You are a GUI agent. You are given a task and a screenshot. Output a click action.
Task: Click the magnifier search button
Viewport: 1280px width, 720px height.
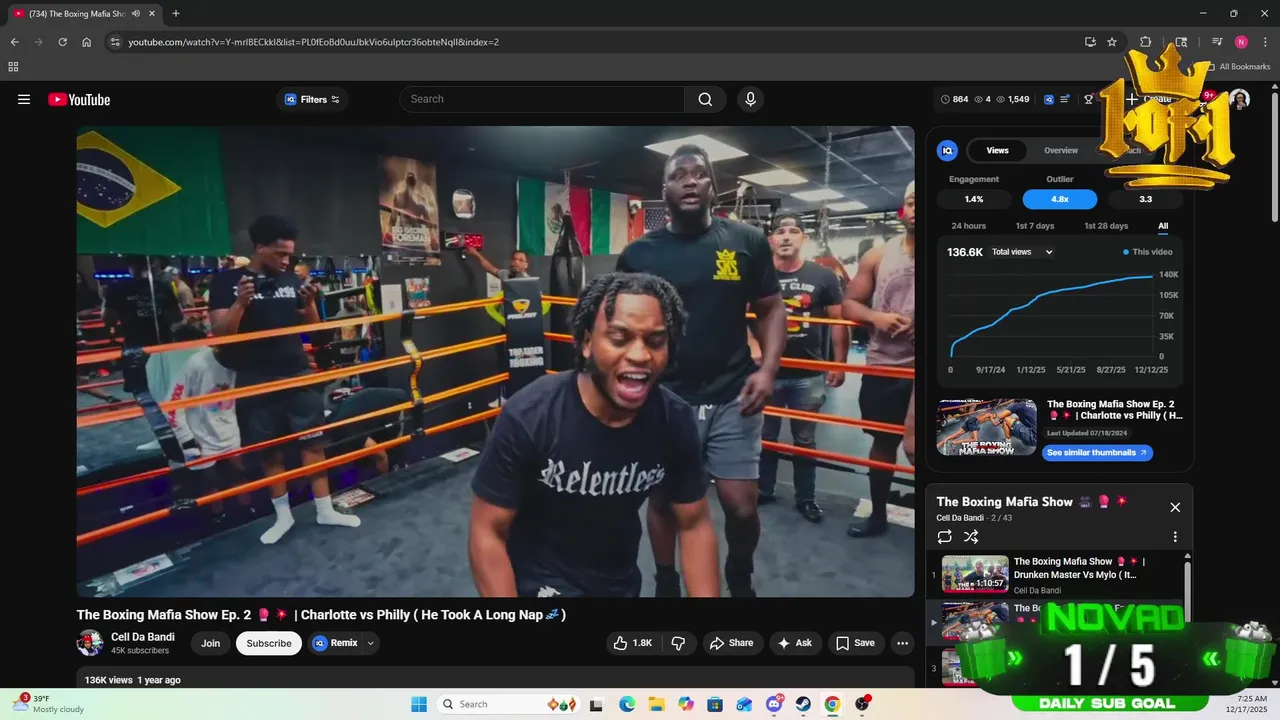(x=705, y=99)
